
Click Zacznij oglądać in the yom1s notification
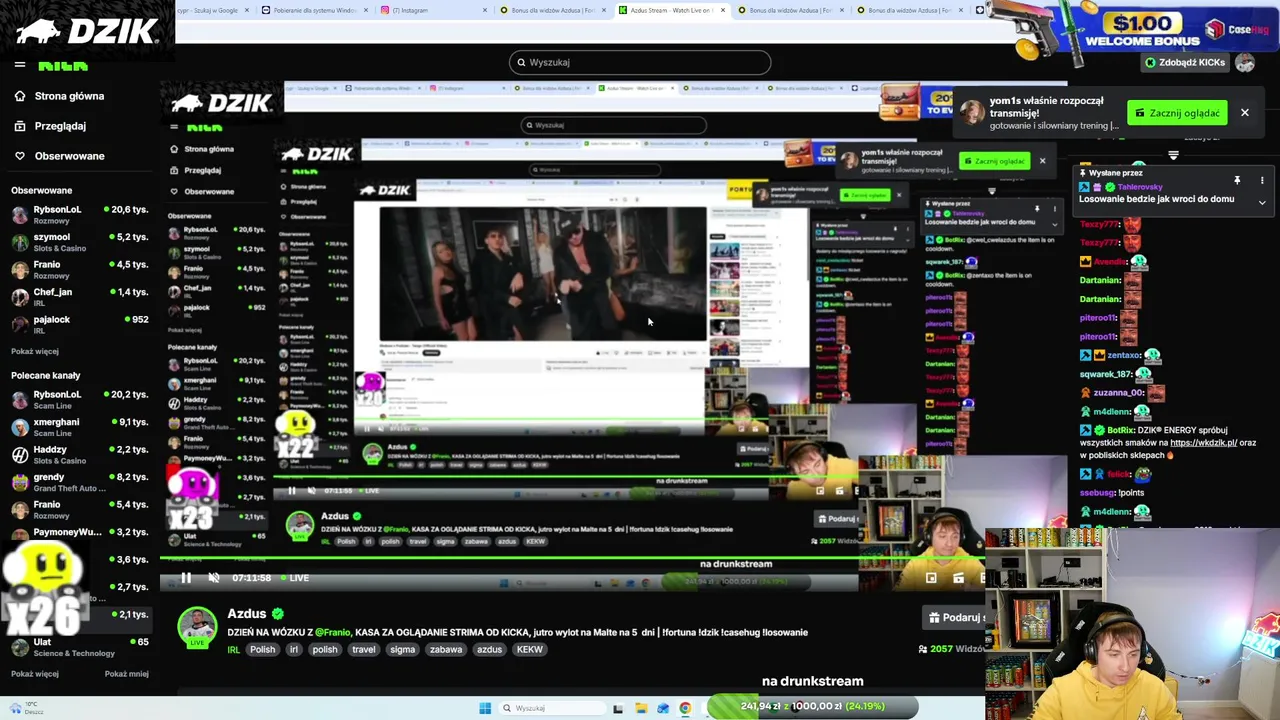pos(1177,113)
